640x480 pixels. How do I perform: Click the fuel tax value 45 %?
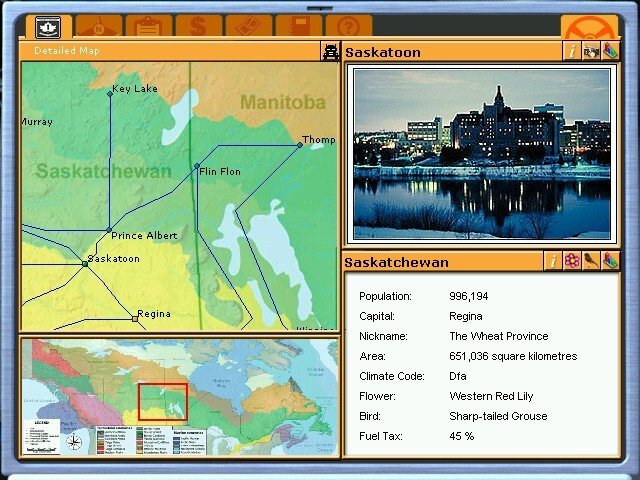click(x=462, y=436)
